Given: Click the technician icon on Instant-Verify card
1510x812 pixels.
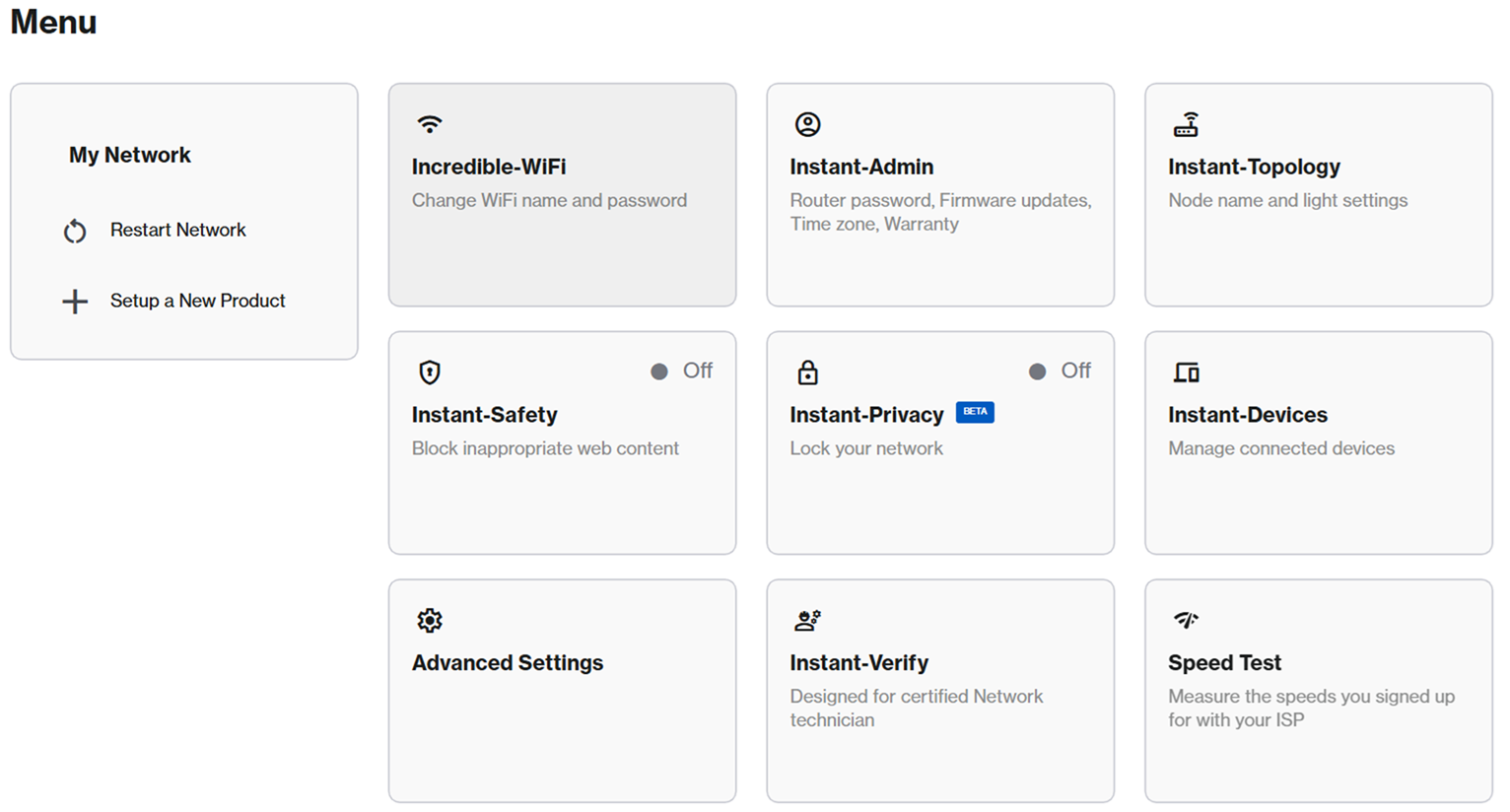Looking at the screenshot, I should pos(807,620).
